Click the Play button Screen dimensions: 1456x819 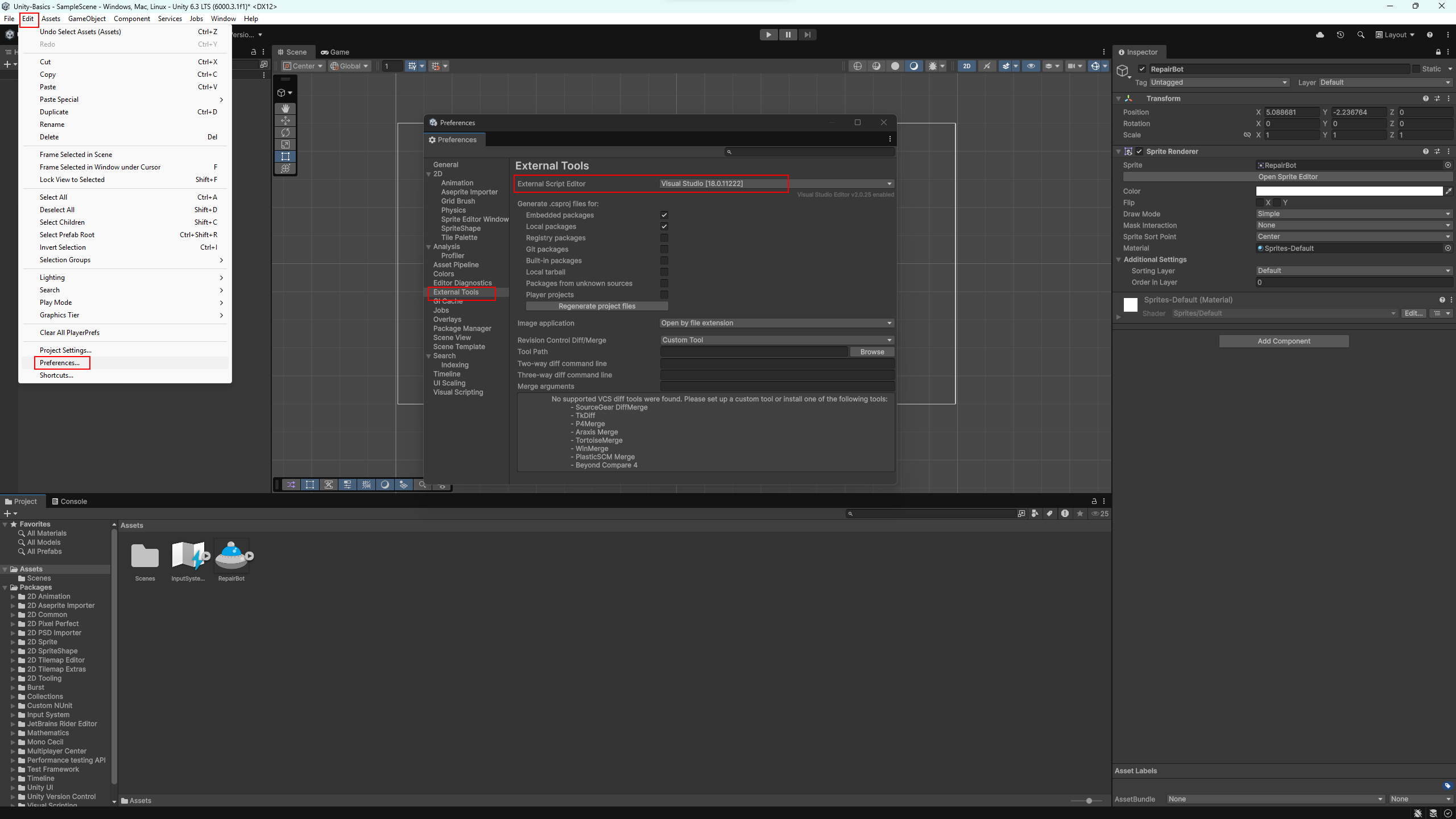click(x=768, y=35)
